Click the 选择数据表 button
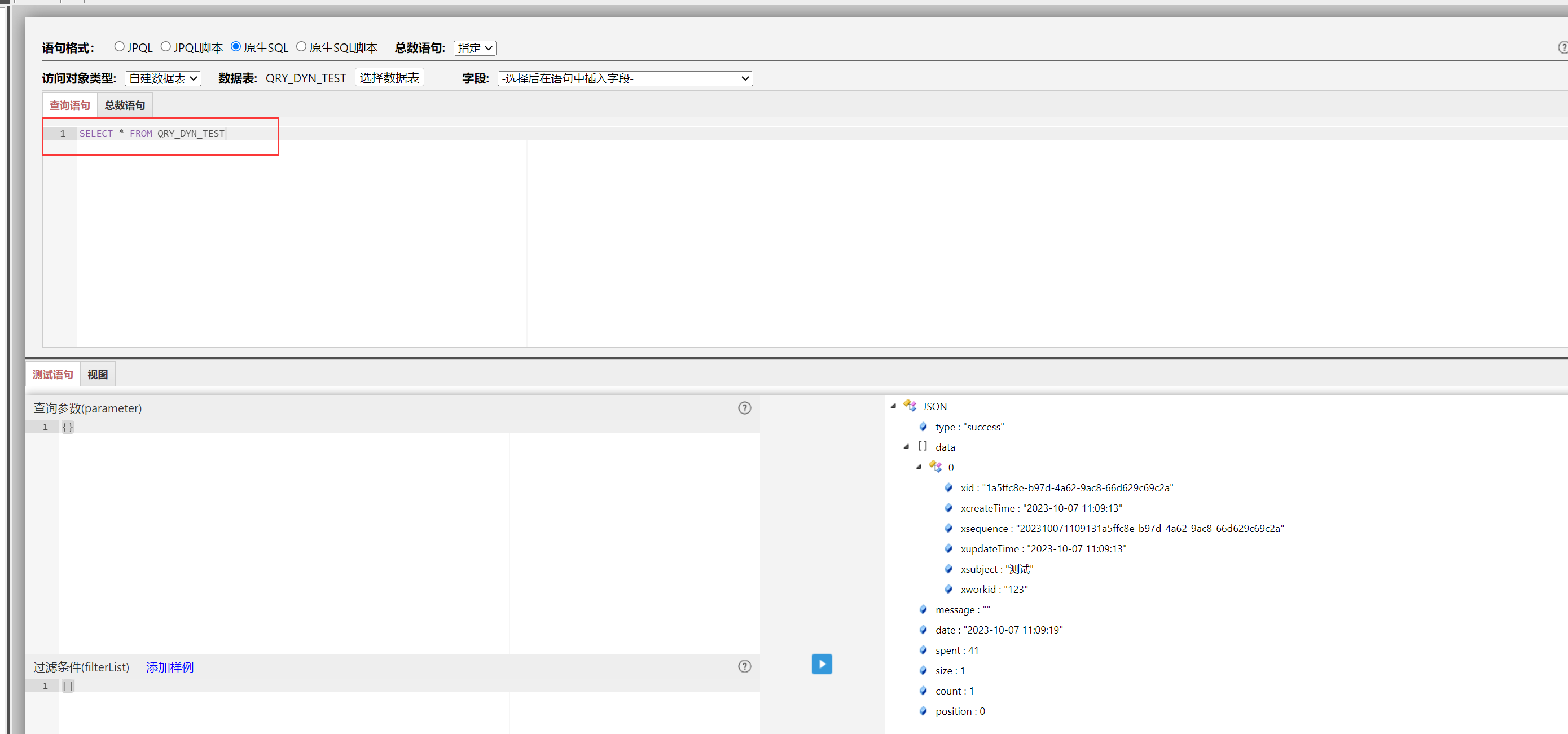The height and width of the screenshot is (734, 1568). (x=389, y=78)
